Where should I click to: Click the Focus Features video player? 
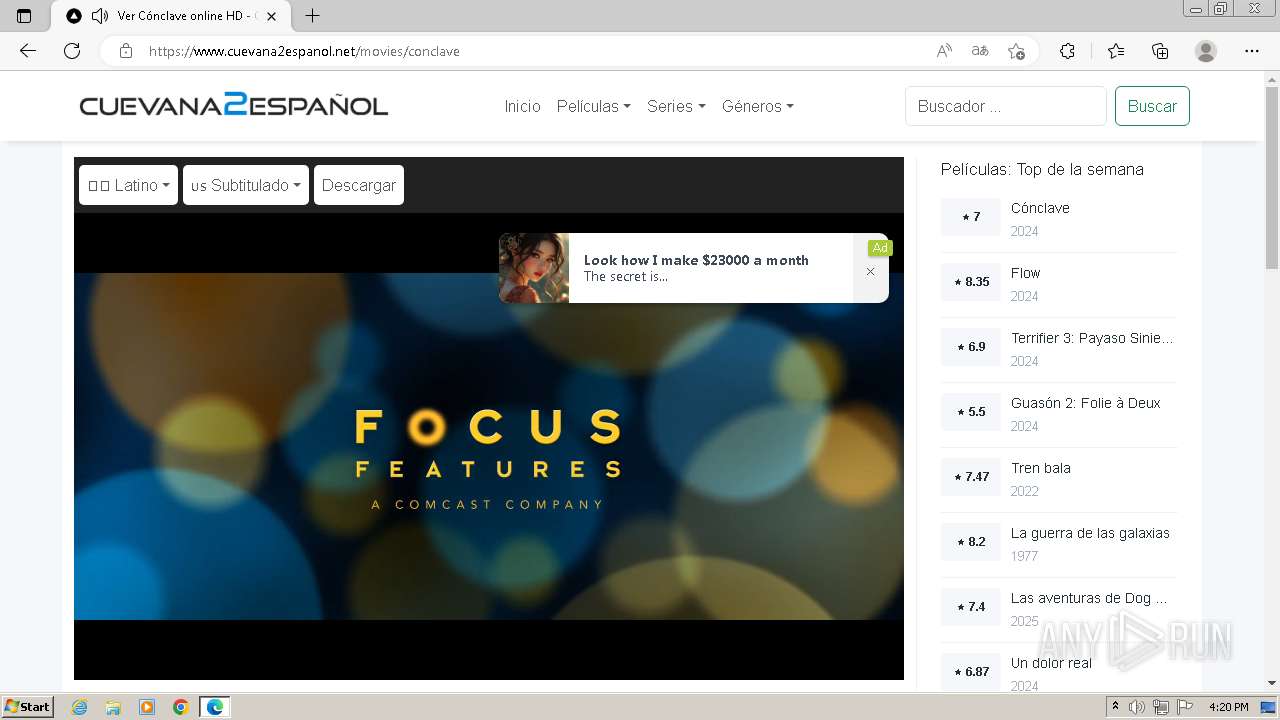click(x=489, y=446)
